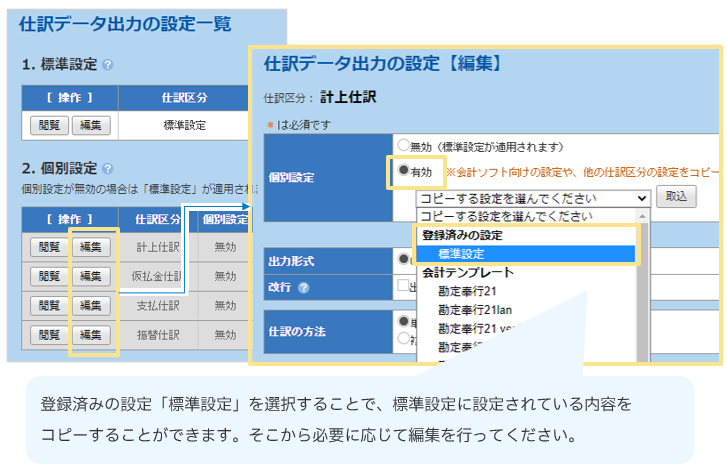Click help icon beside 改行 label
This screenshot has width=726, height=472.
click(x=303, y=288)
